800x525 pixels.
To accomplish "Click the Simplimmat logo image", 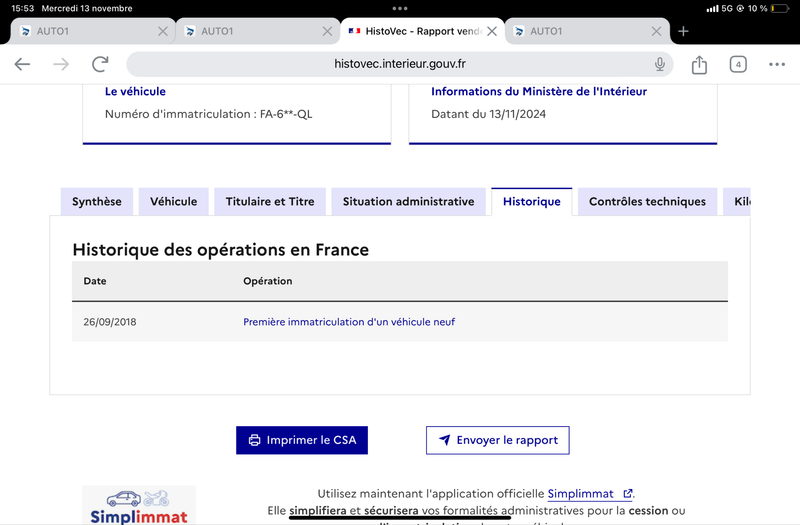I will coord(139,505).
